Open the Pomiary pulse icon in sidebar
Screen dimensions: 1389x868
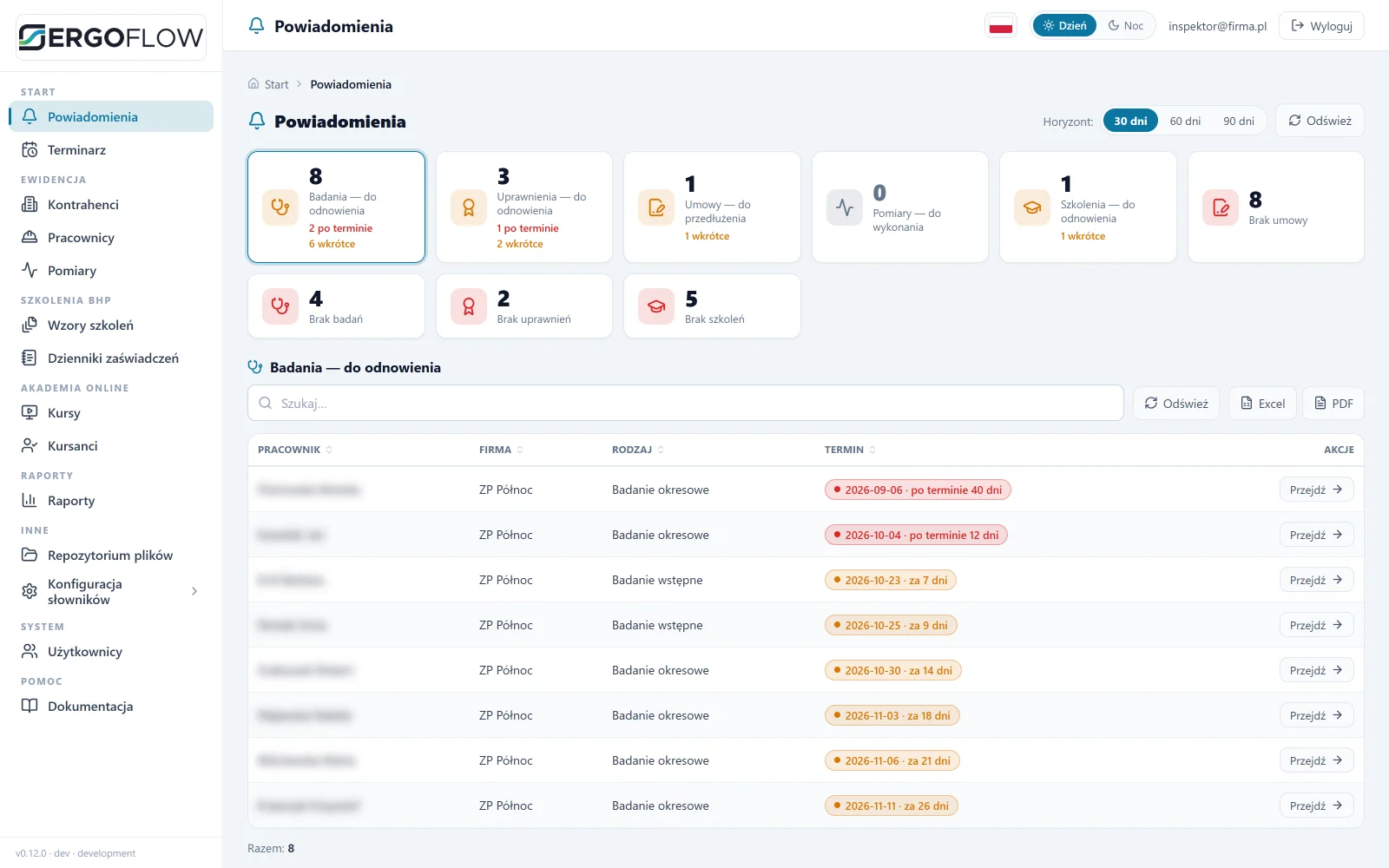(x=30, y=270)
